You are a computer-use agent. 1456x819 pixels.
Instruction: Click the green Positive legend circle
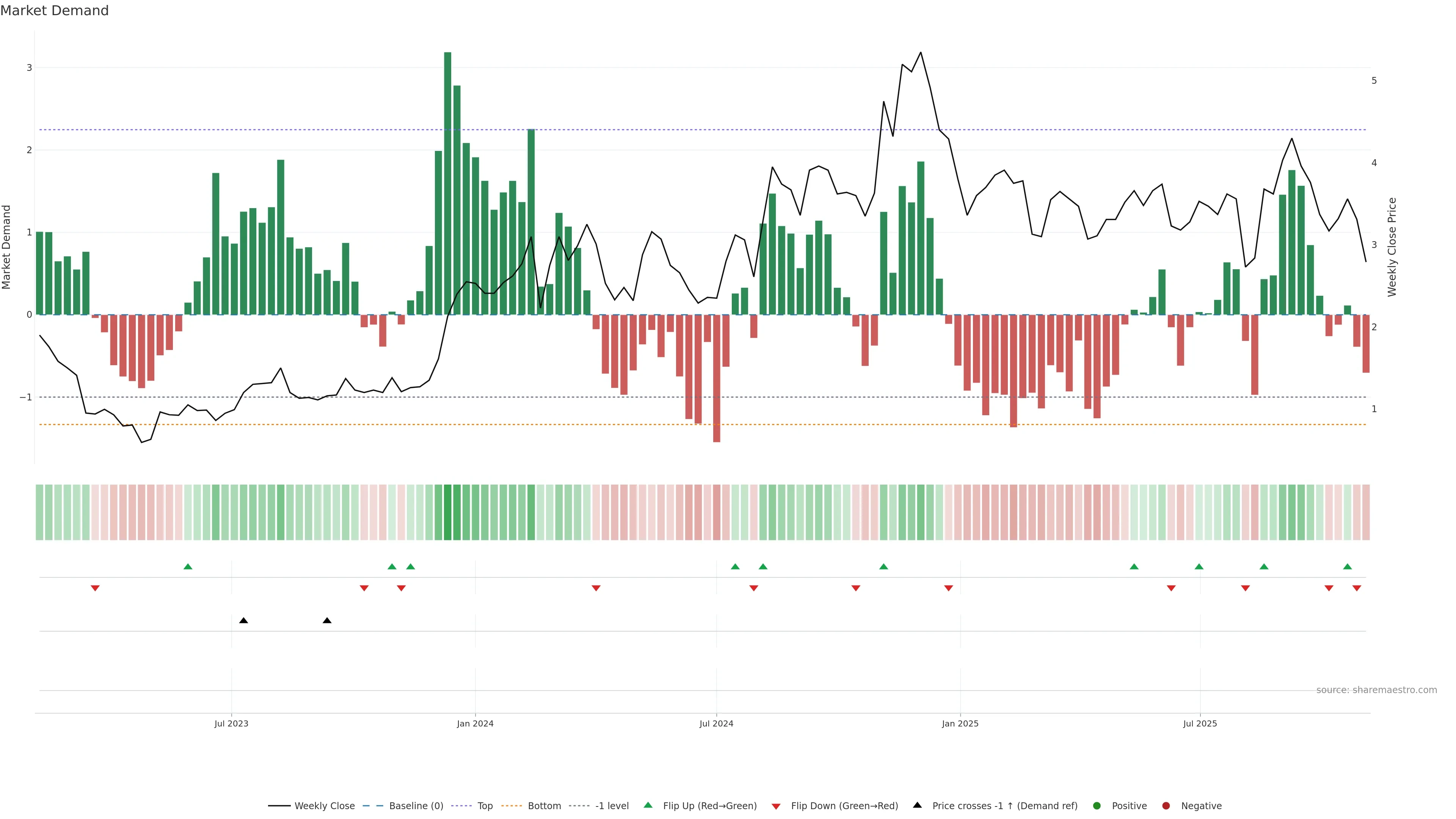point(1097,806)
